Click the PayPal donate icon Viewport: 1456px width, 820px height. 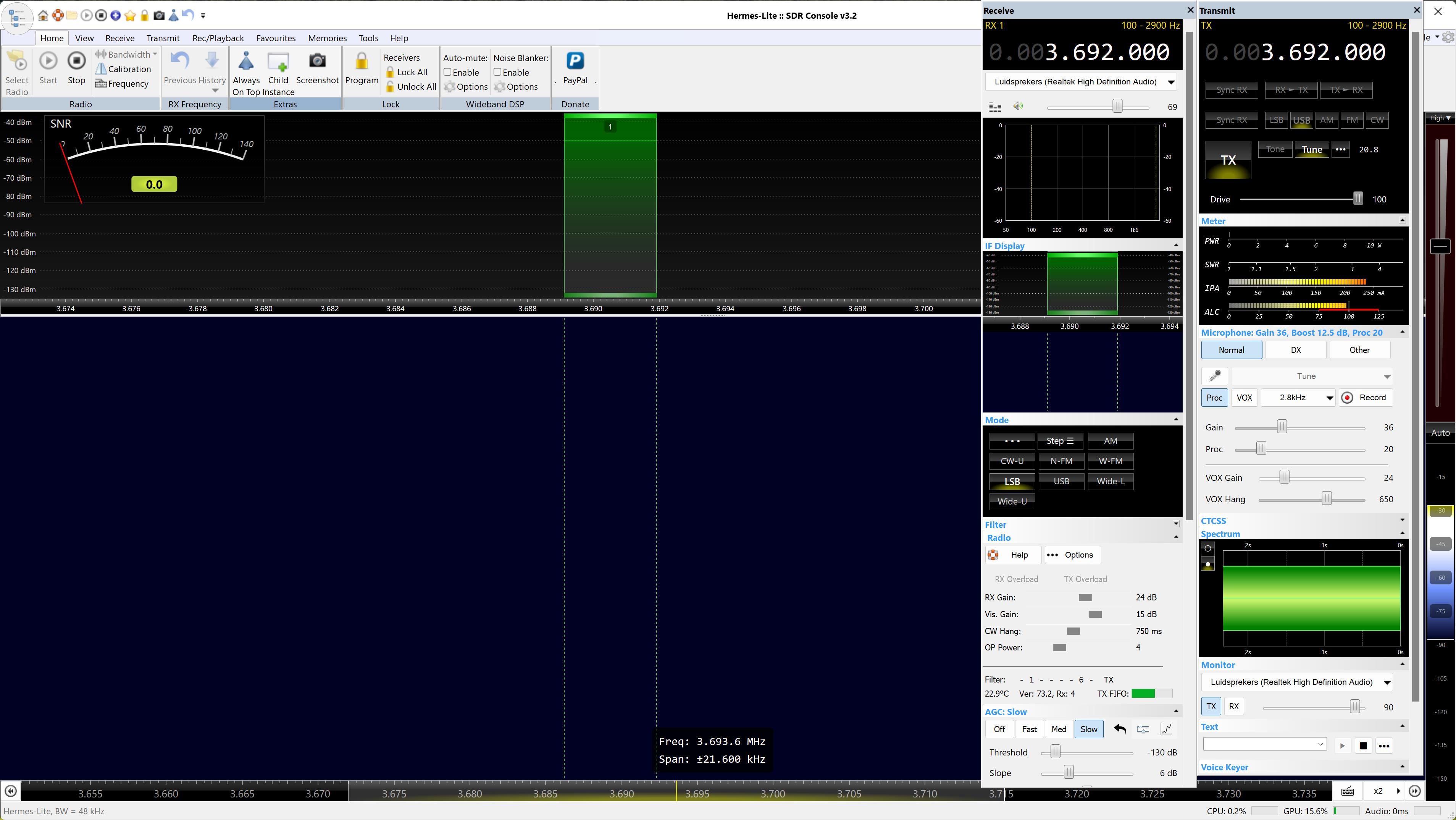[575, 61]
